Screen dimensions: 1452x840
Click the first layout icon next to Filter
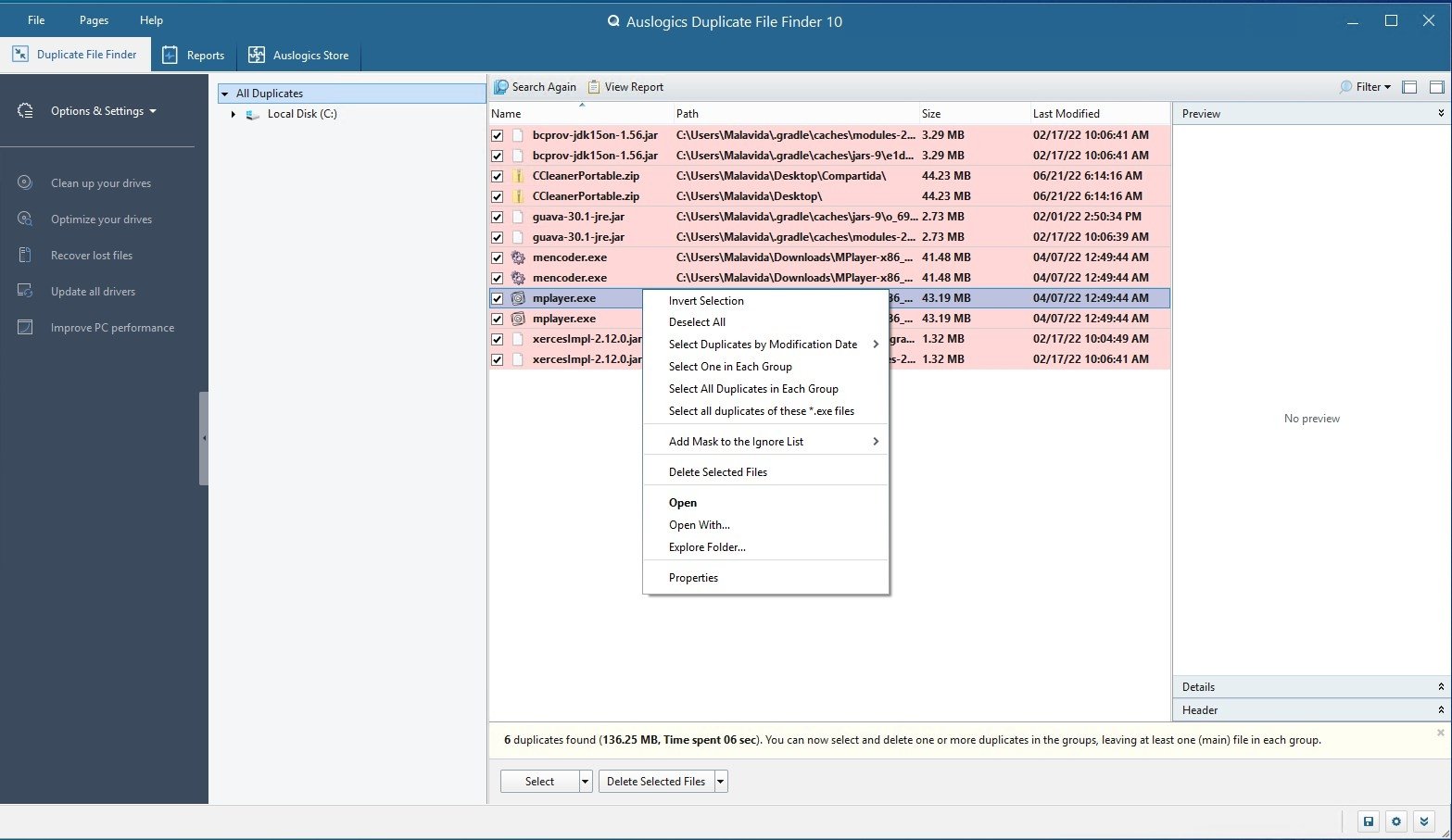click(1409, 87)
